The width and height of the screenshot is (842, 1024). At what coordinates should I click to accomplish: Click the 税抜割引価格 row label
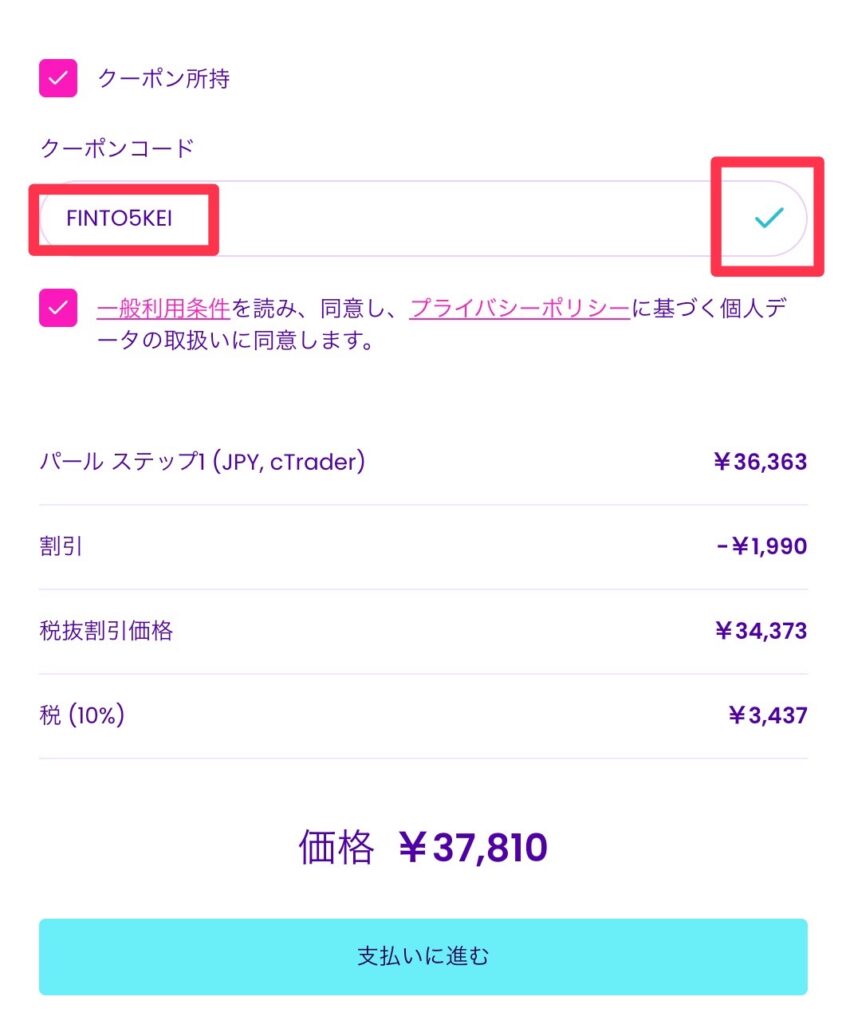[106, 631]
